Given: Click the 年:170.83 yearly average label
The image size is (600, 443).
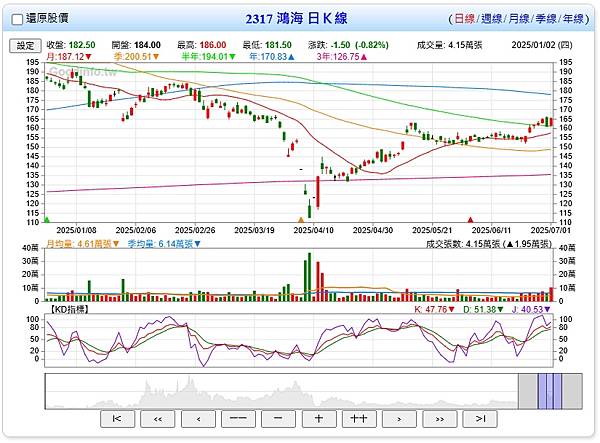Looking at the screenshot, I should coord(272,57).
